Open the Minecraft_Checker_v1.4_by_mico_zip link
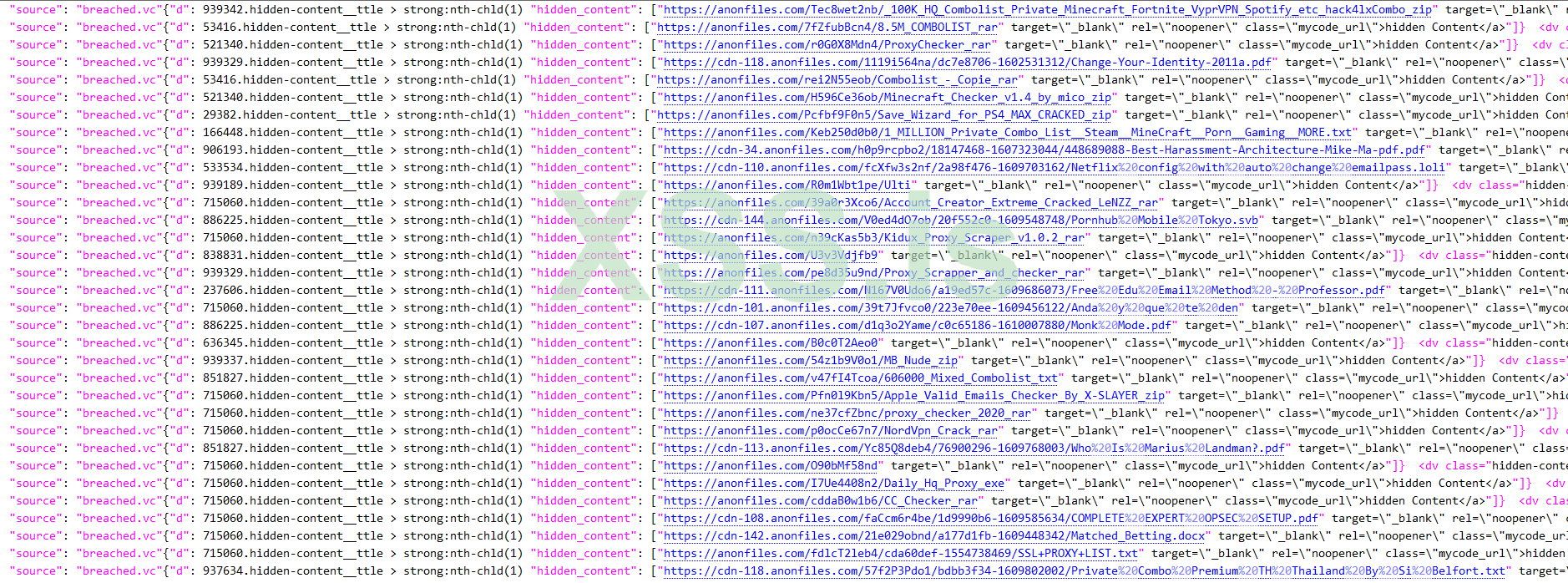Image resolution: width=1568 pixels, height=583 pixels. 888,98
